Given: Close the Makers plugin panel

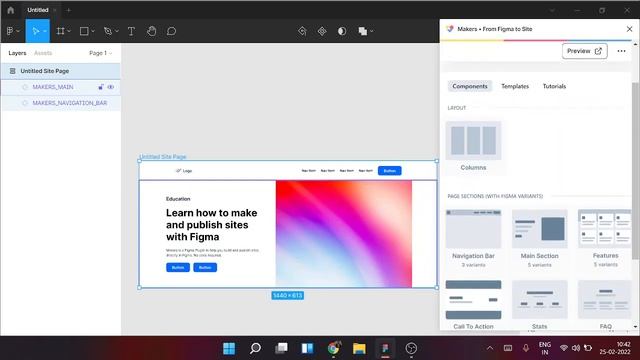Looking at the screenshot, I should pos(629,29).
